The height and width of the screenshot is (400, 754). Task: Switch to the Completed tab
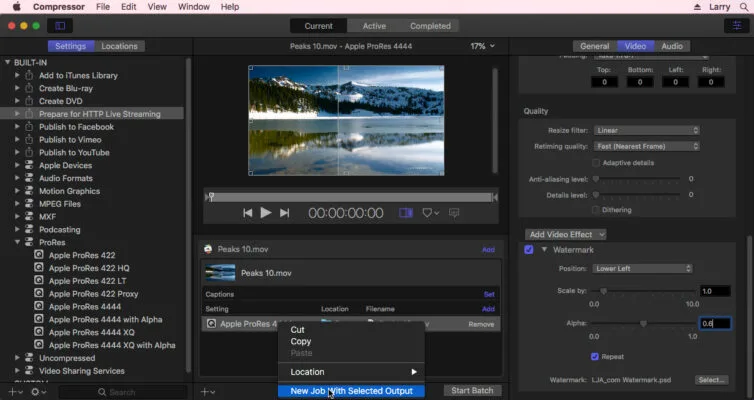click(430, 26)
